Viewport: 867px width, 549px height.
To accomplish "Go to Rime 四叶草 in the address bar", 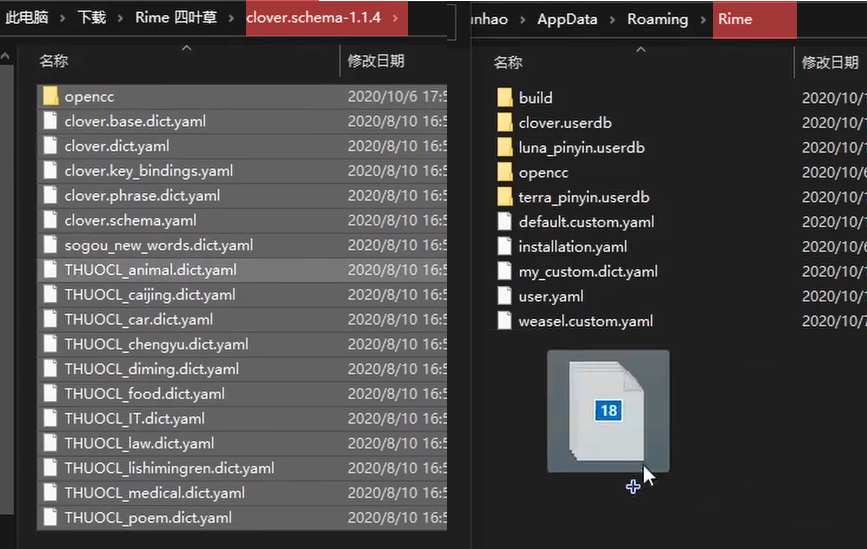I will tap(176, 18).
